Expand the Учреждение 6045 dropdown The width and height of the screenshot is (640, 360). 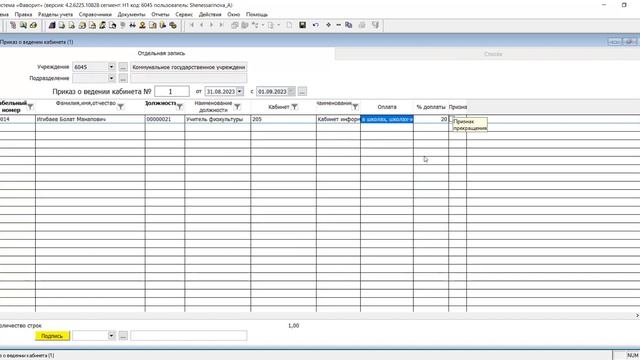click(111, 67)
